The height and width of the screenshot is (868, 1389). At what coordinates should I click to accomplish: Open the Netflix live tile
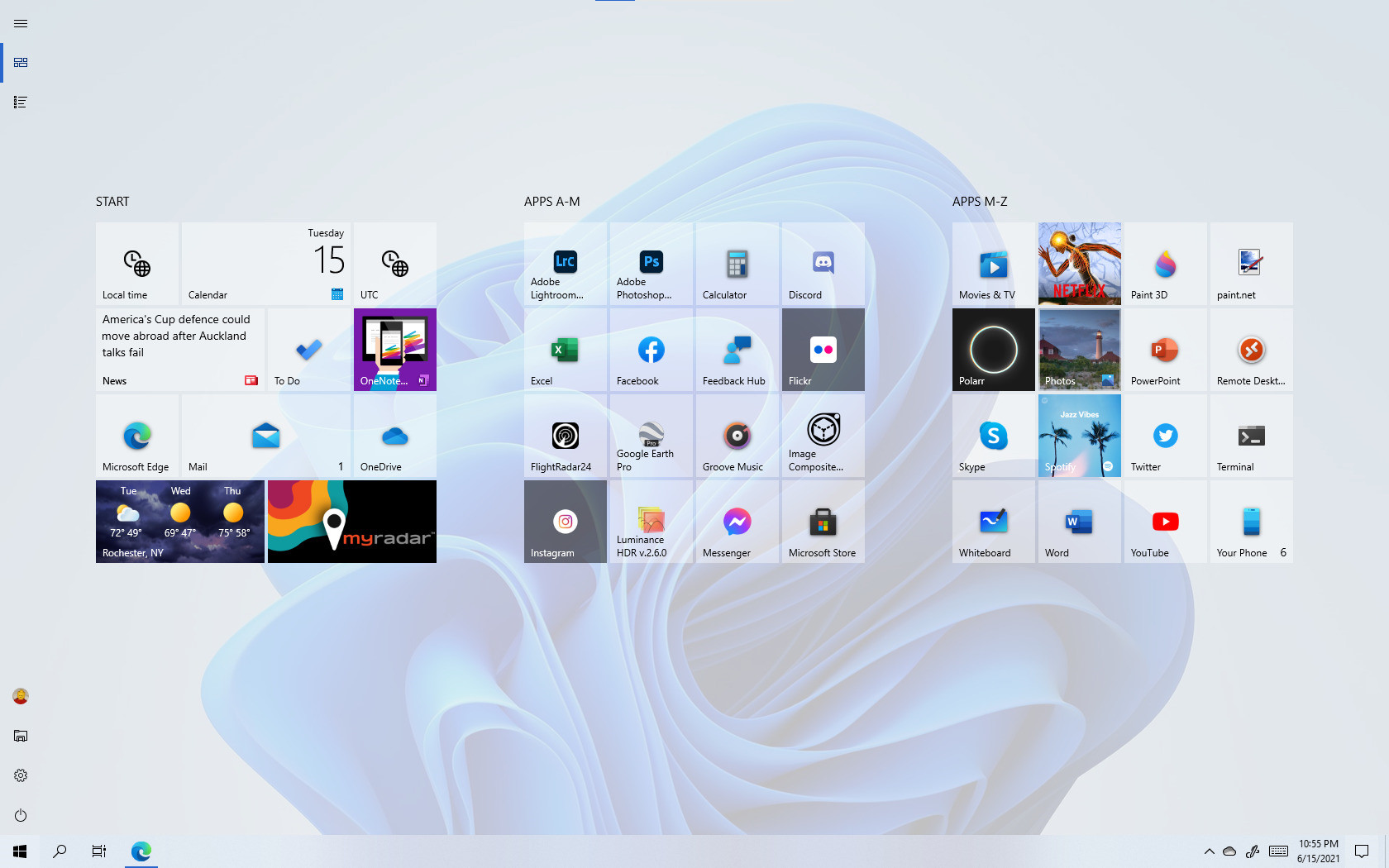coord(1080,264)
